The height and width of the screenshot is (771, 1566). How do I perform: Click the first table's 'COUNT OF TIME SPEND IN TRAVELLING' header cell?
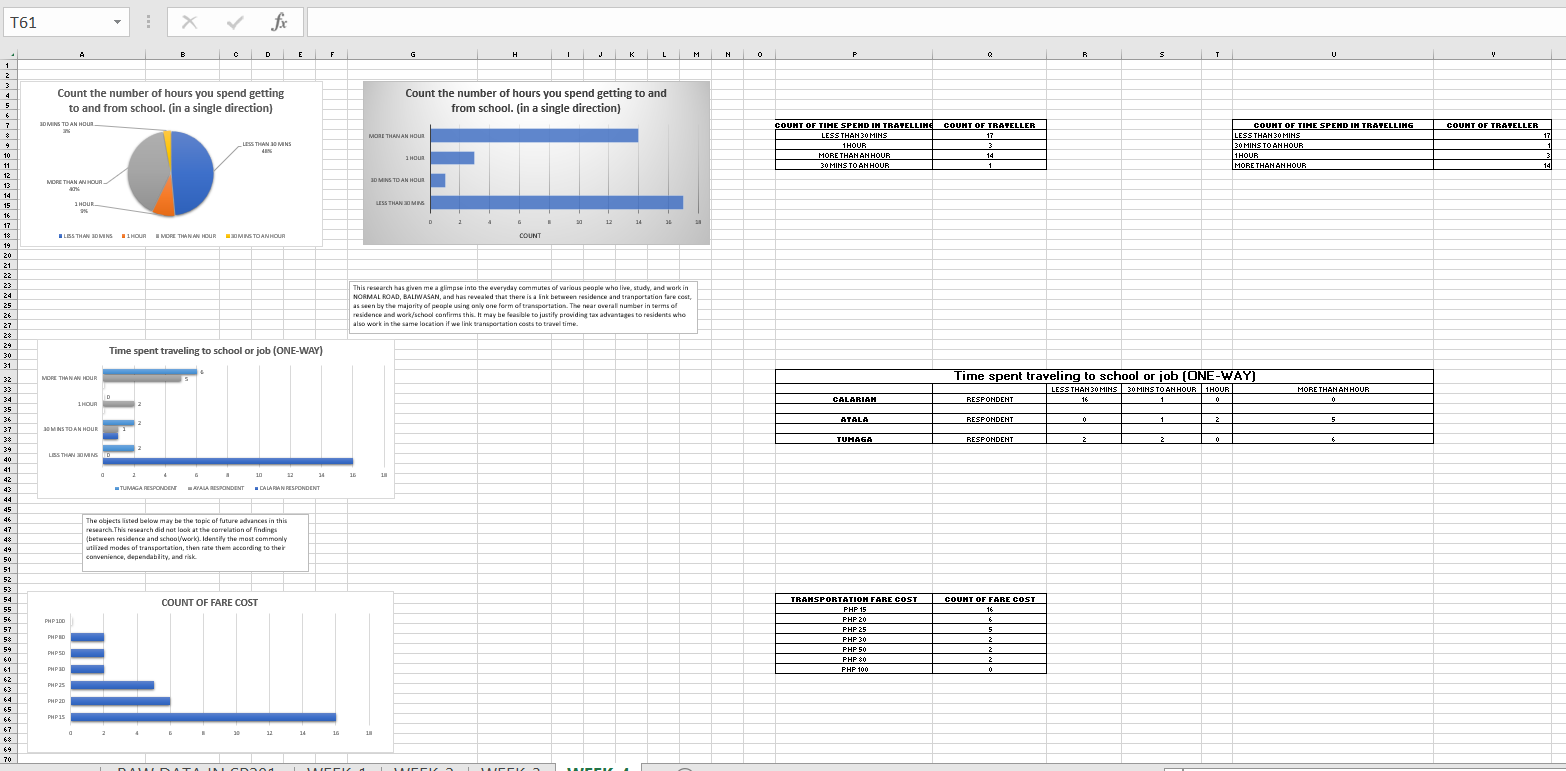tap(854, 125)
